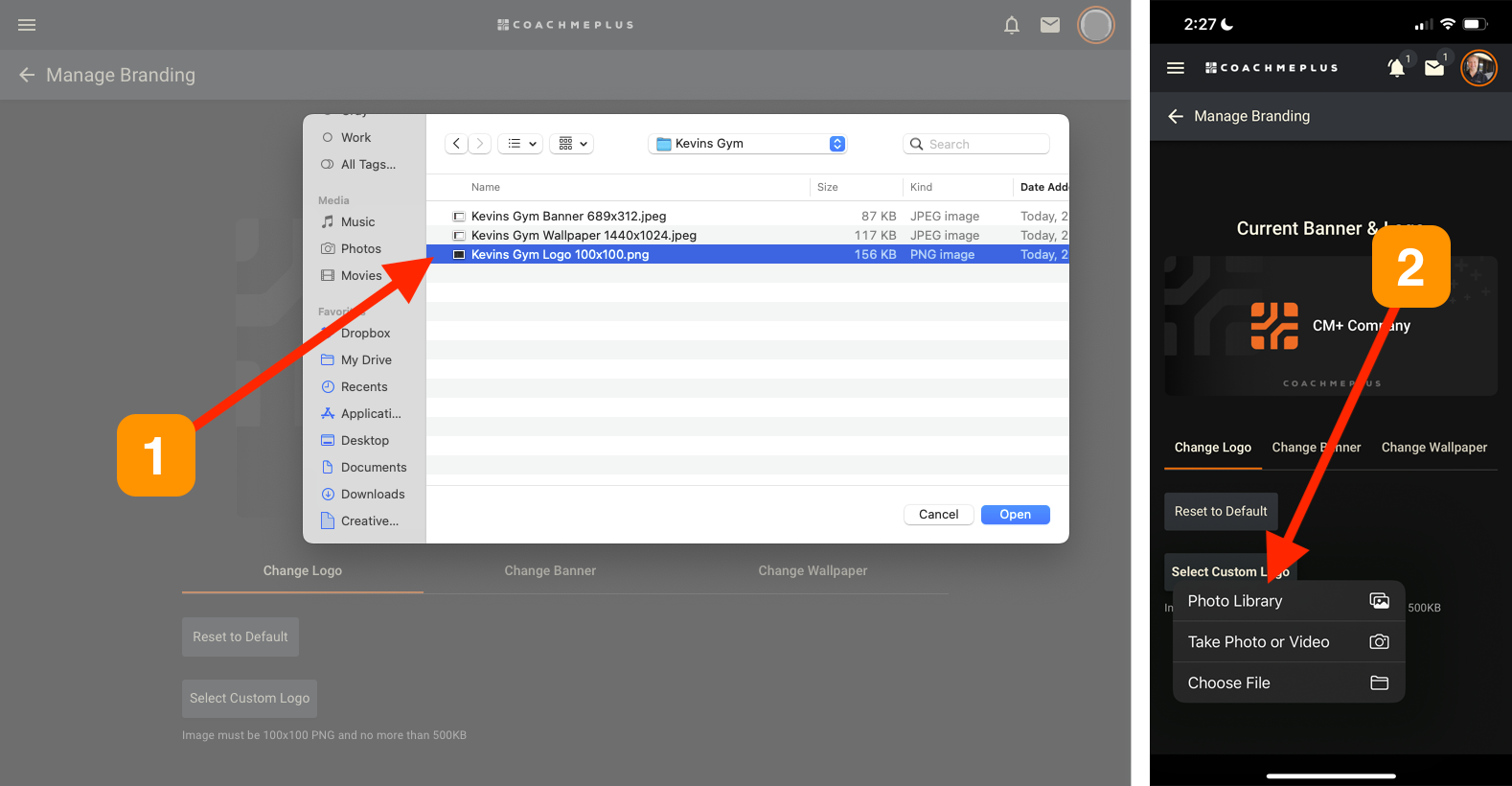Image resolution: width=1512 pixels, height=786 pixels.
Task: Open Kevins Gym folder location popup
Action: pyautogui.click(x=747, y=144)
